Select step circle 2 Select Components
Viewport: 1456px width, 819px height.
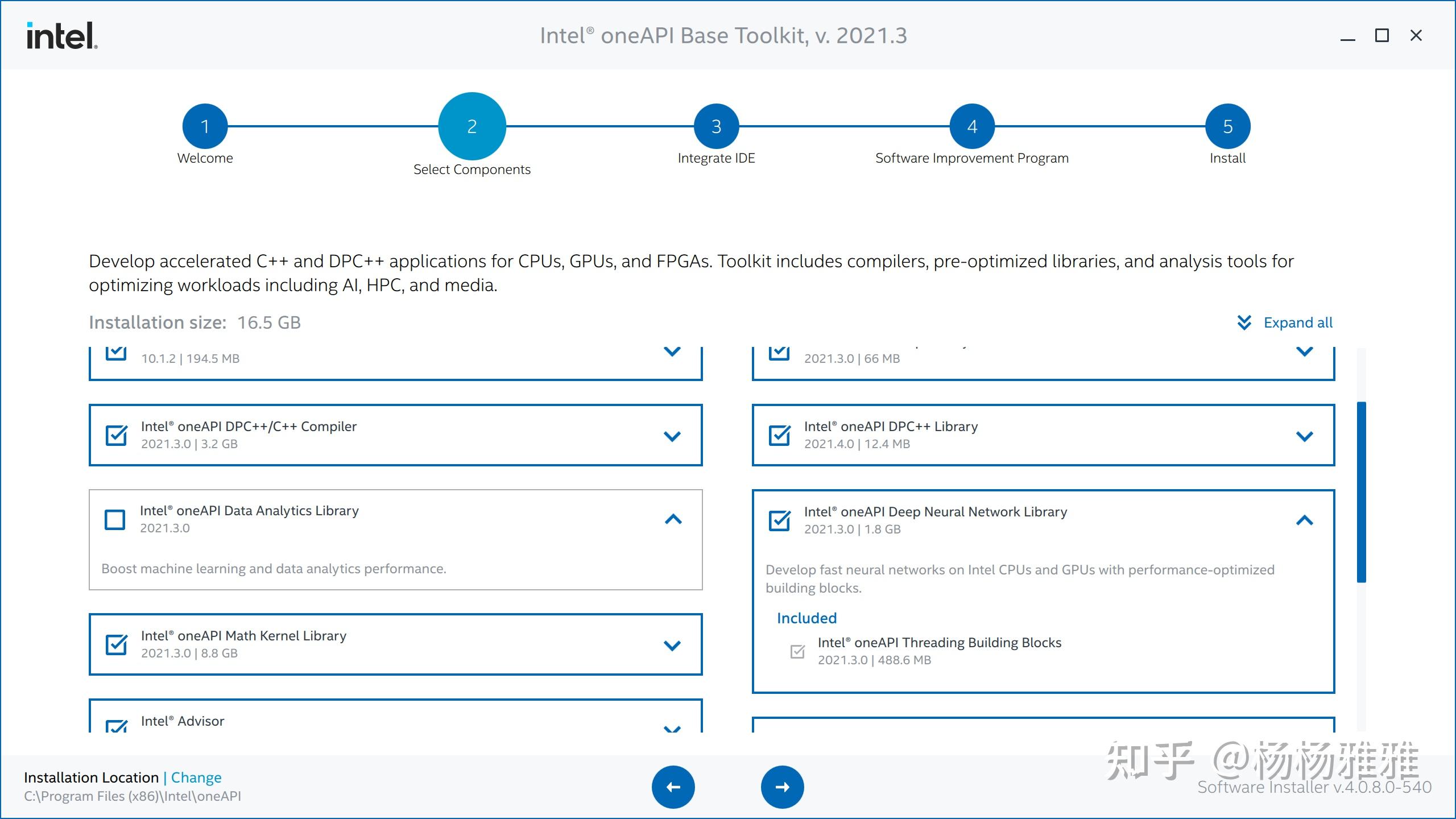coord(471,126)
